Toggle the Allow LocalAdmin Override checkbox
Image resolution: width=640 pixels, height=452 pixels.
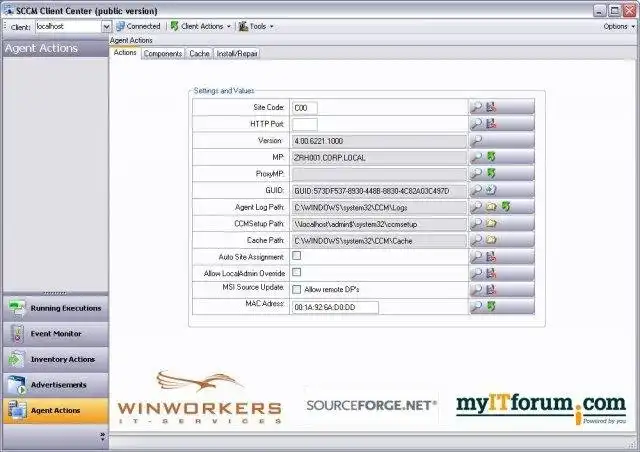(297, 272)
